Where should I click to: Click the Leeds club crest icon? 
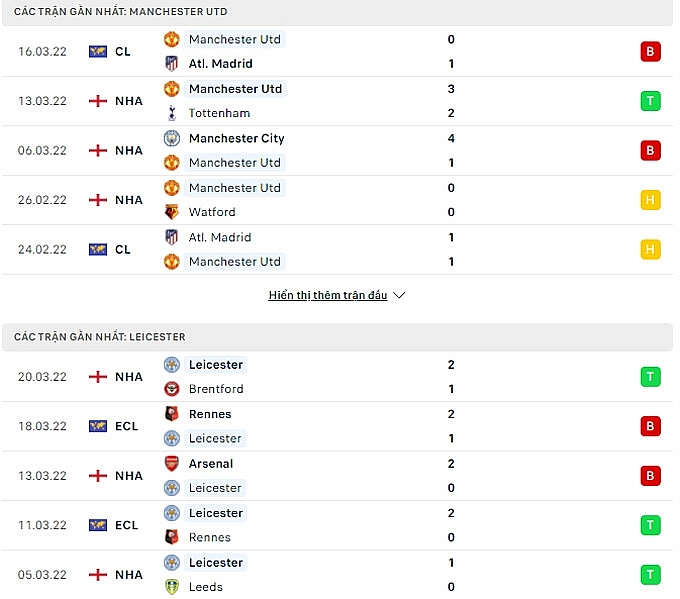tap(171, 587)
